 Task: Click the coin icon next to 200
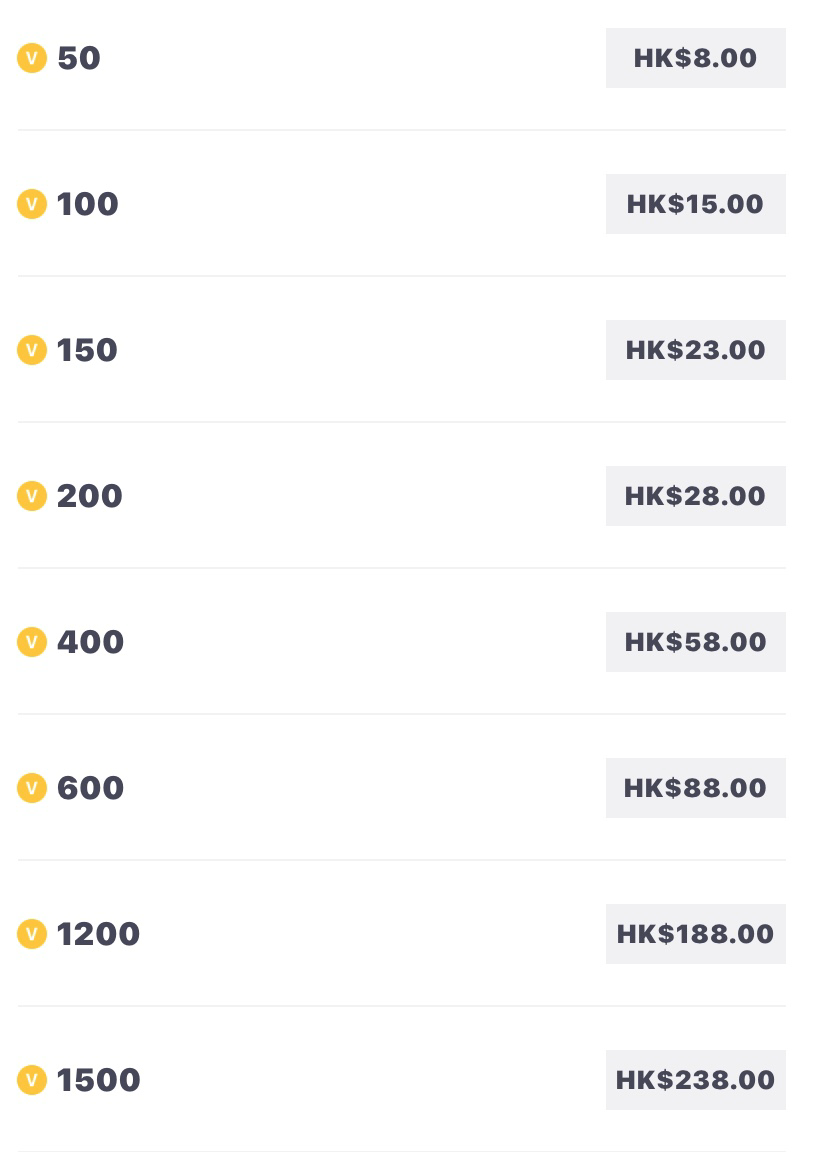32,496
